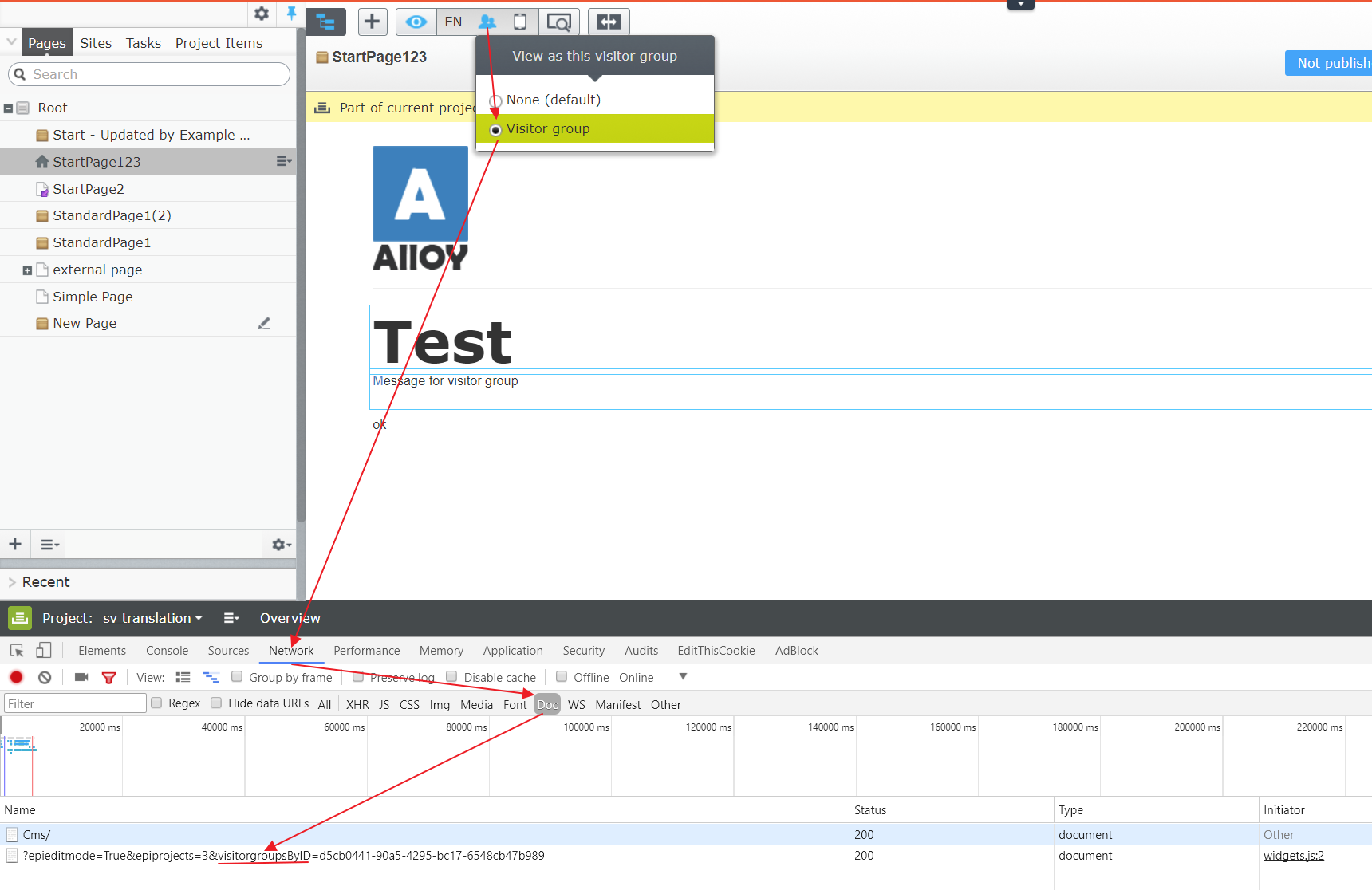Expand the external page tree node
The height and width of the screenshot is (890, 1372).
coord(27,270)
